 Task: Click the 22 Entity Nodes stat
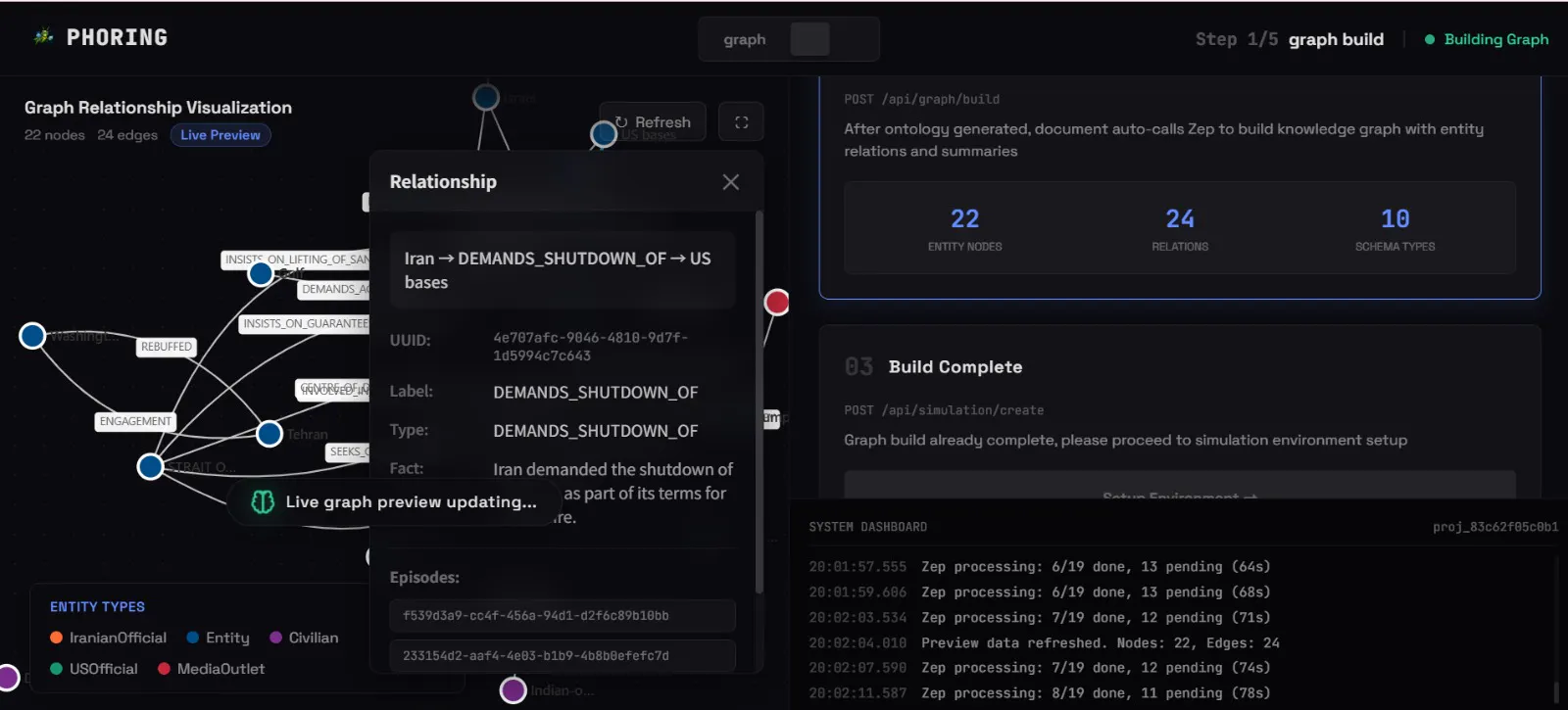pyautogui.click(x=965, y=229)
